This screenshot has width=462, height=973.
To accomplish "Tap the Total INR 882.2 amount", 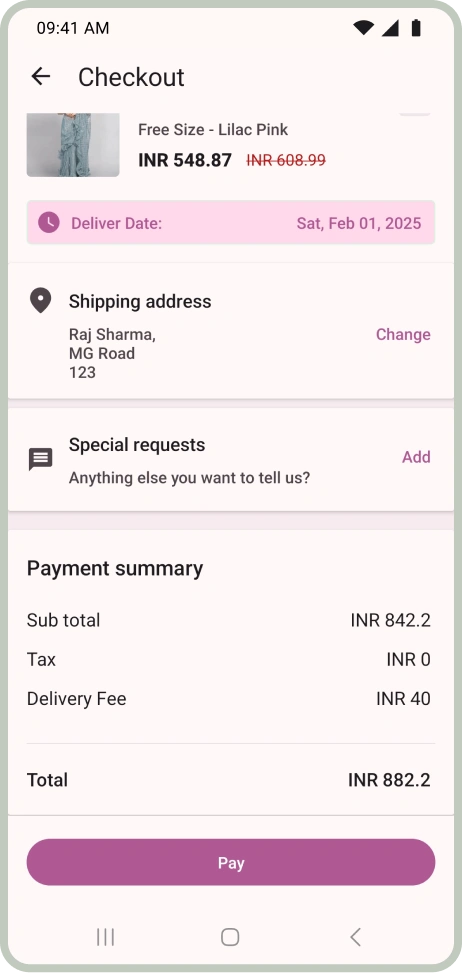I will (389, 780).
